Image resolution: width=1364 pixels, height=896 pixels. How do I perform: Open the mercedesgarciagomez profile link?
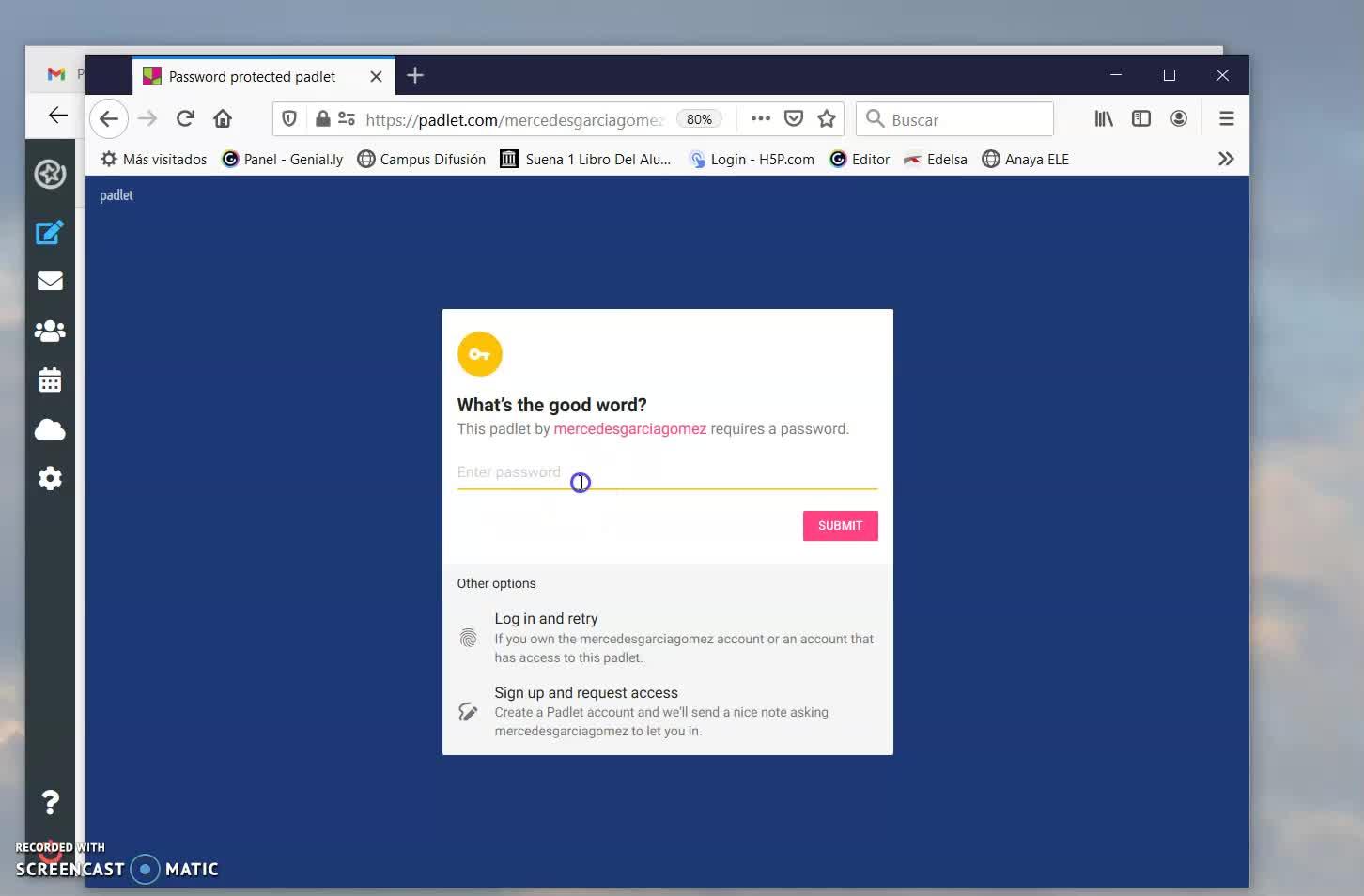pyautogui.click(x=629, y=429)
